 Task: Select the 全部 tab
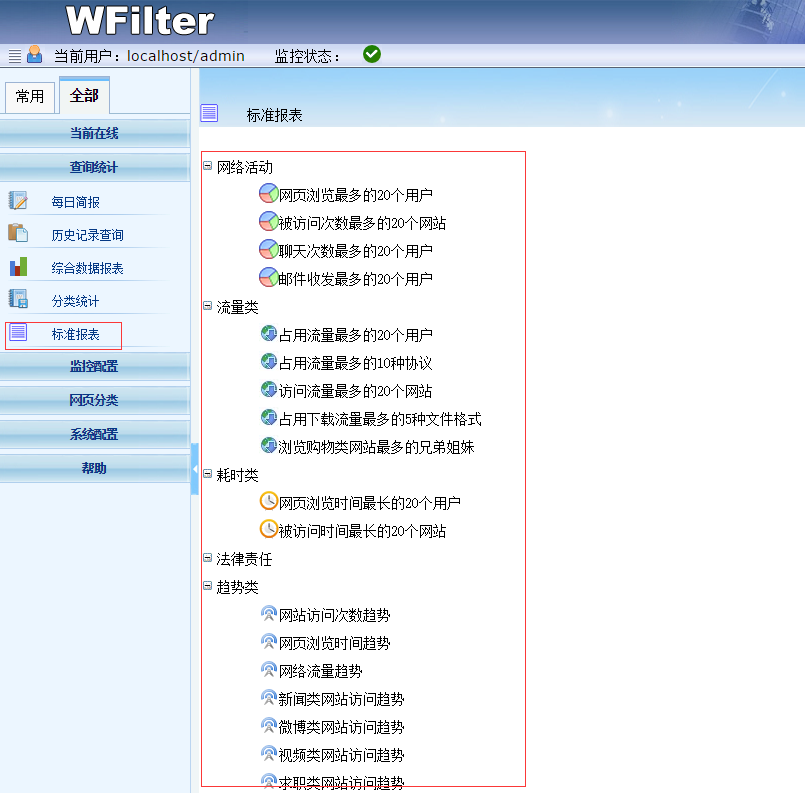84,96
